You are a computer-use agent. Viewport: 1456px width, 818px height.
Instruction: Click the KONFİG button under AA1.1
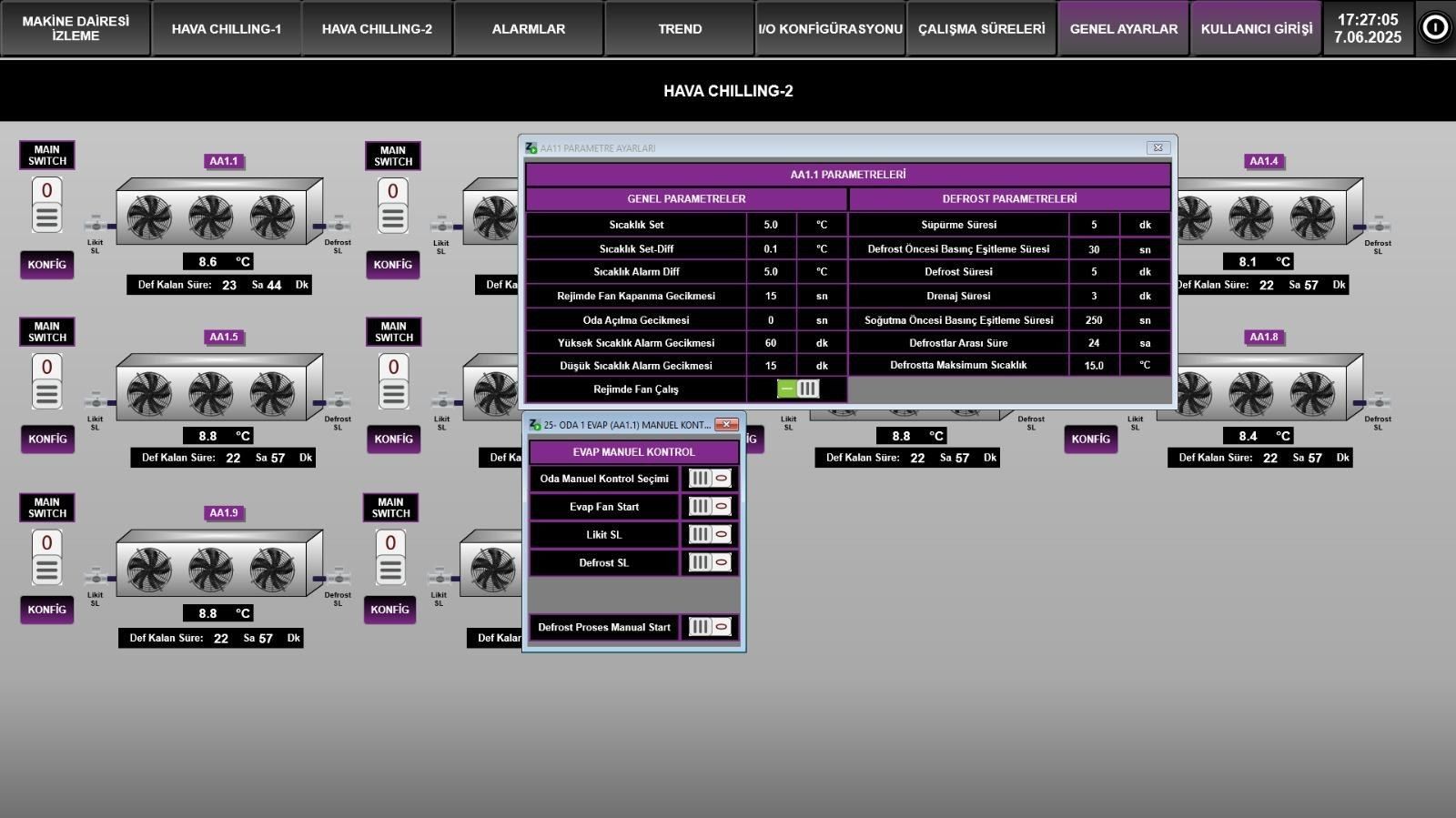(x=47, y=265)
